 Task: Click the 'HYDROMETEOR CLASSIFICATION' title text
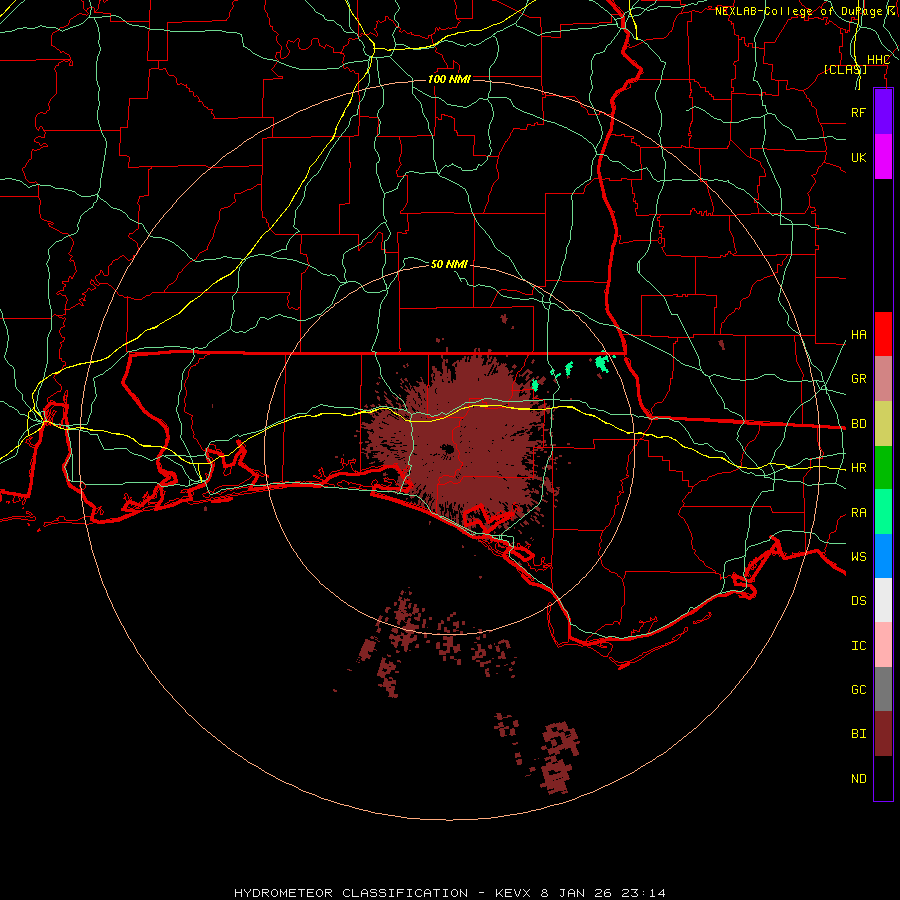click(x=351, y=893)
